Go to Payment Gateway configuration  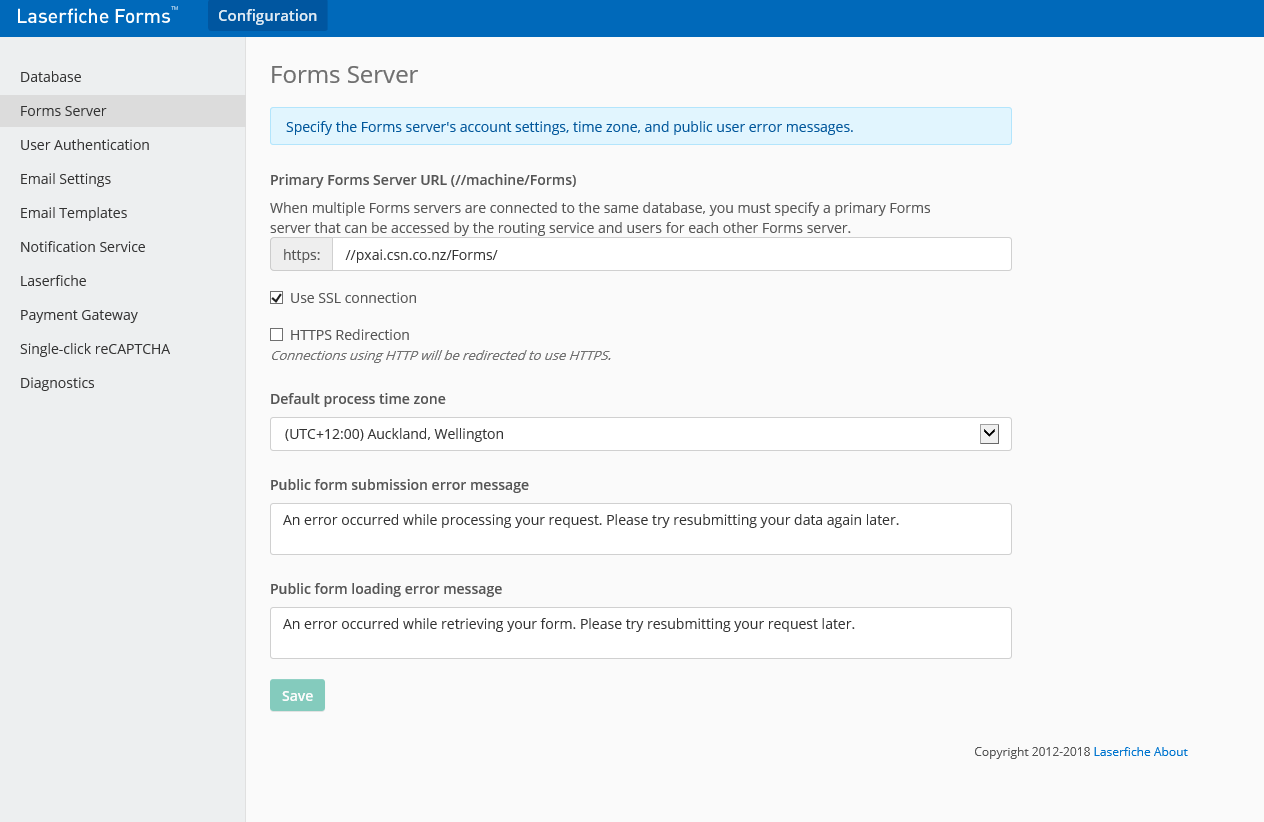pyautogui.click(x=79, y=315)
